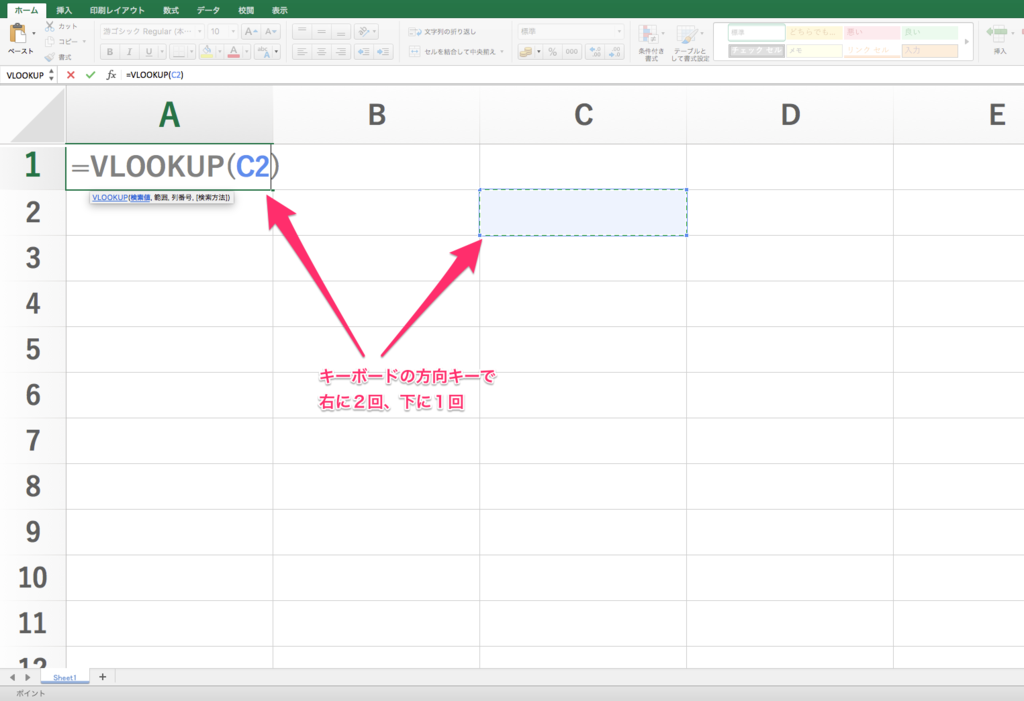The width and height of the screenshot is (1024, 701).
Task: Open the データ ribbon tab
Action: coord(208,10)
